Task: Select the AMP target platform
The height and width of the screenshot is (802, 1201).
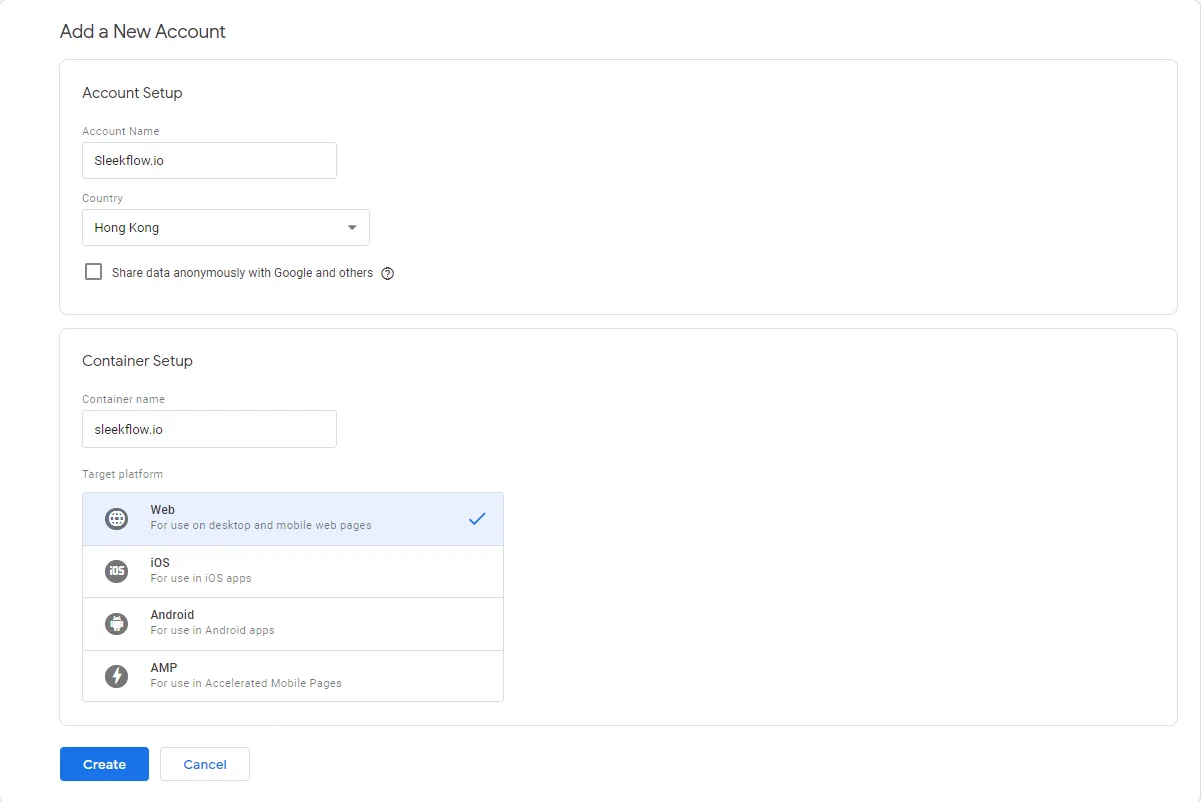Action: (x=292, y=675)
